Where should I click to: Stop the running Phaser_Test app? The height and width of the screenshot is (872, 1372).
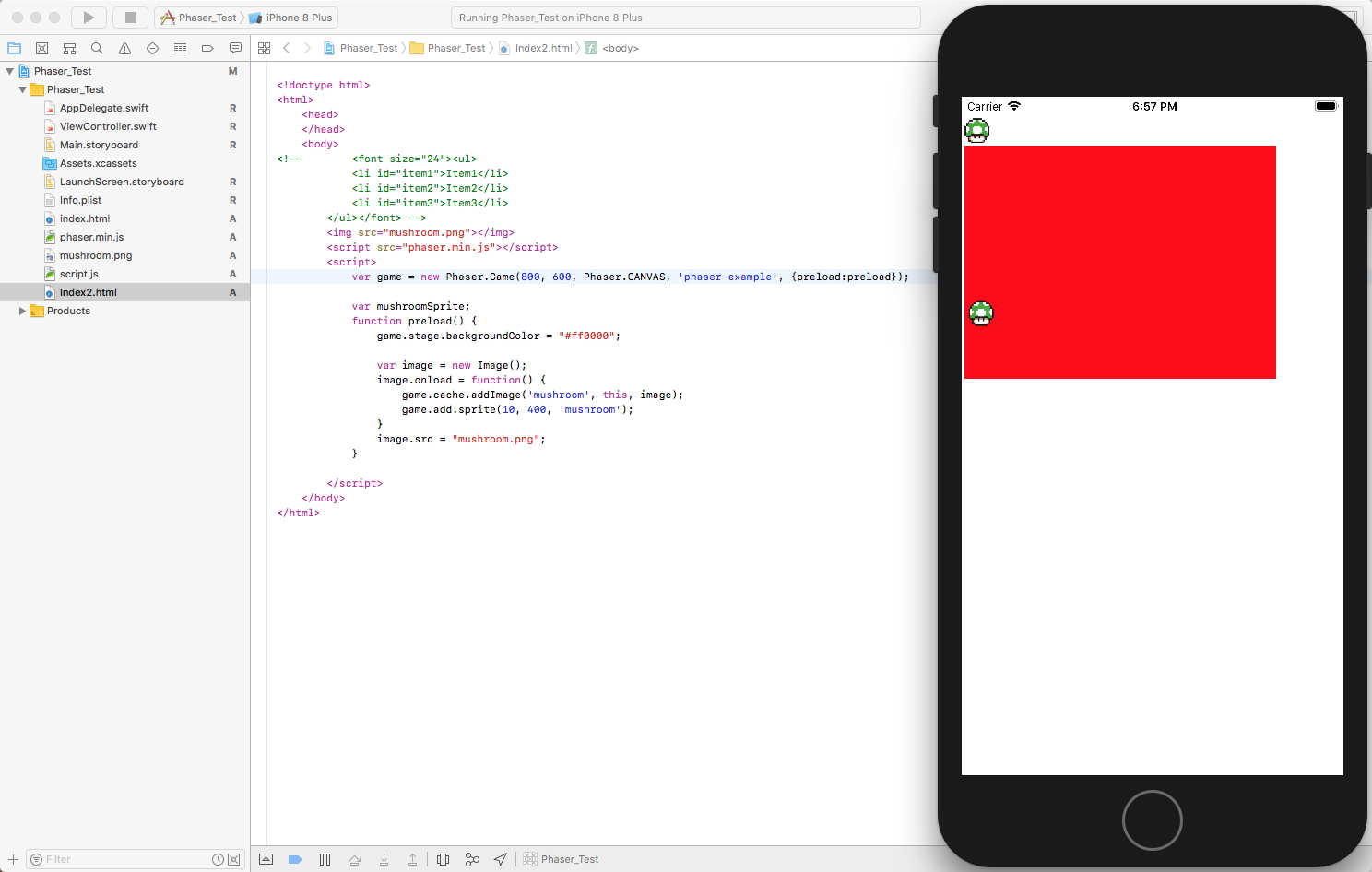pyautogui.click(x=130, y=17)
